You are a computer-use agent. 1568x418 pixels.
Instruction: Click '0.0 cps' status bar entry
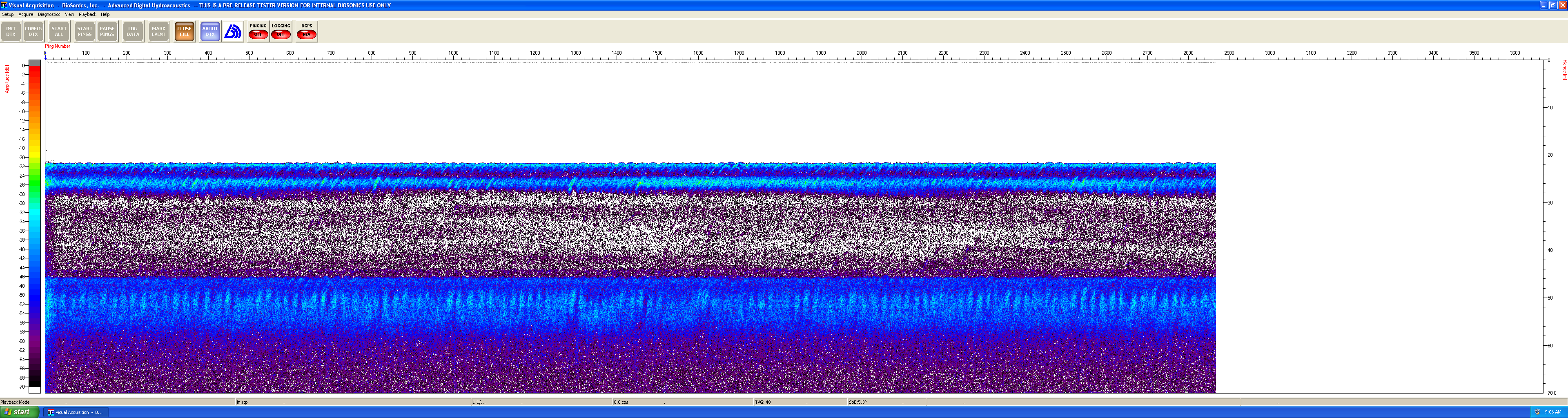click(621, 402)
